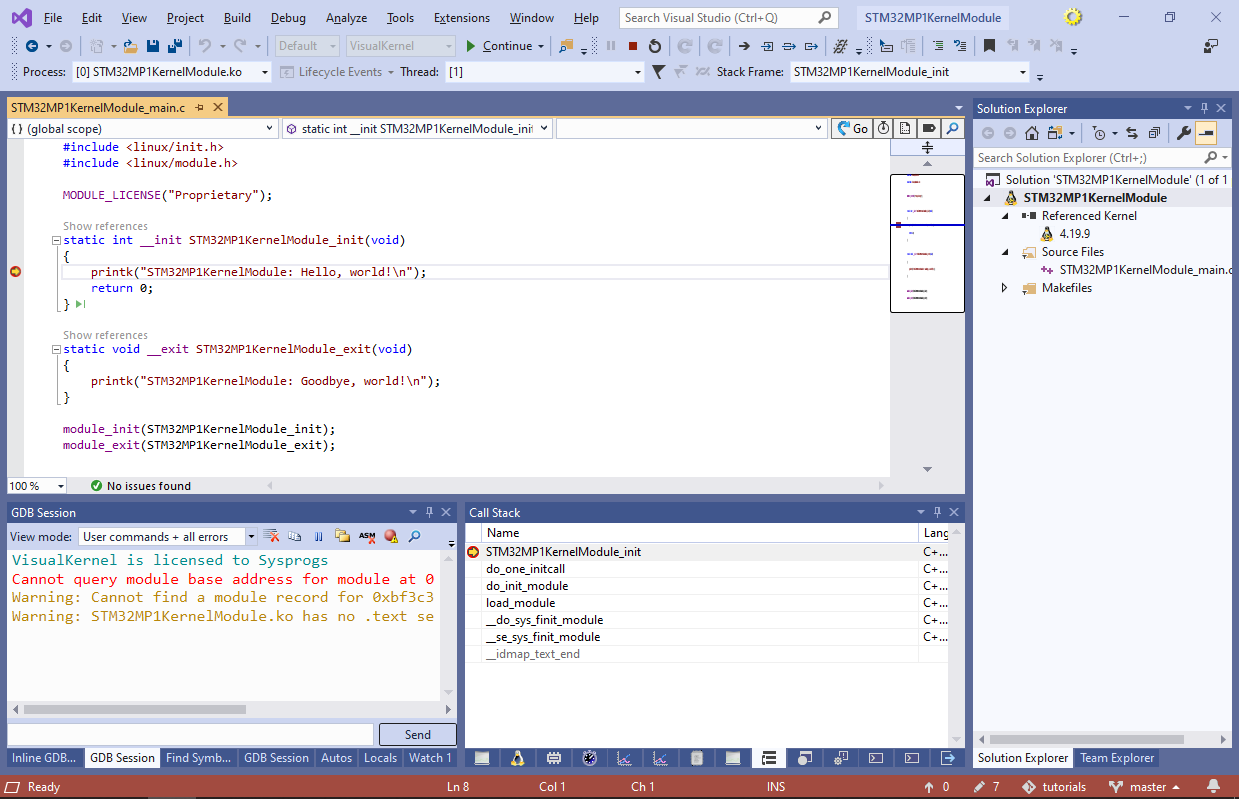
Task: Save the current file
Action: click(153, 46)
